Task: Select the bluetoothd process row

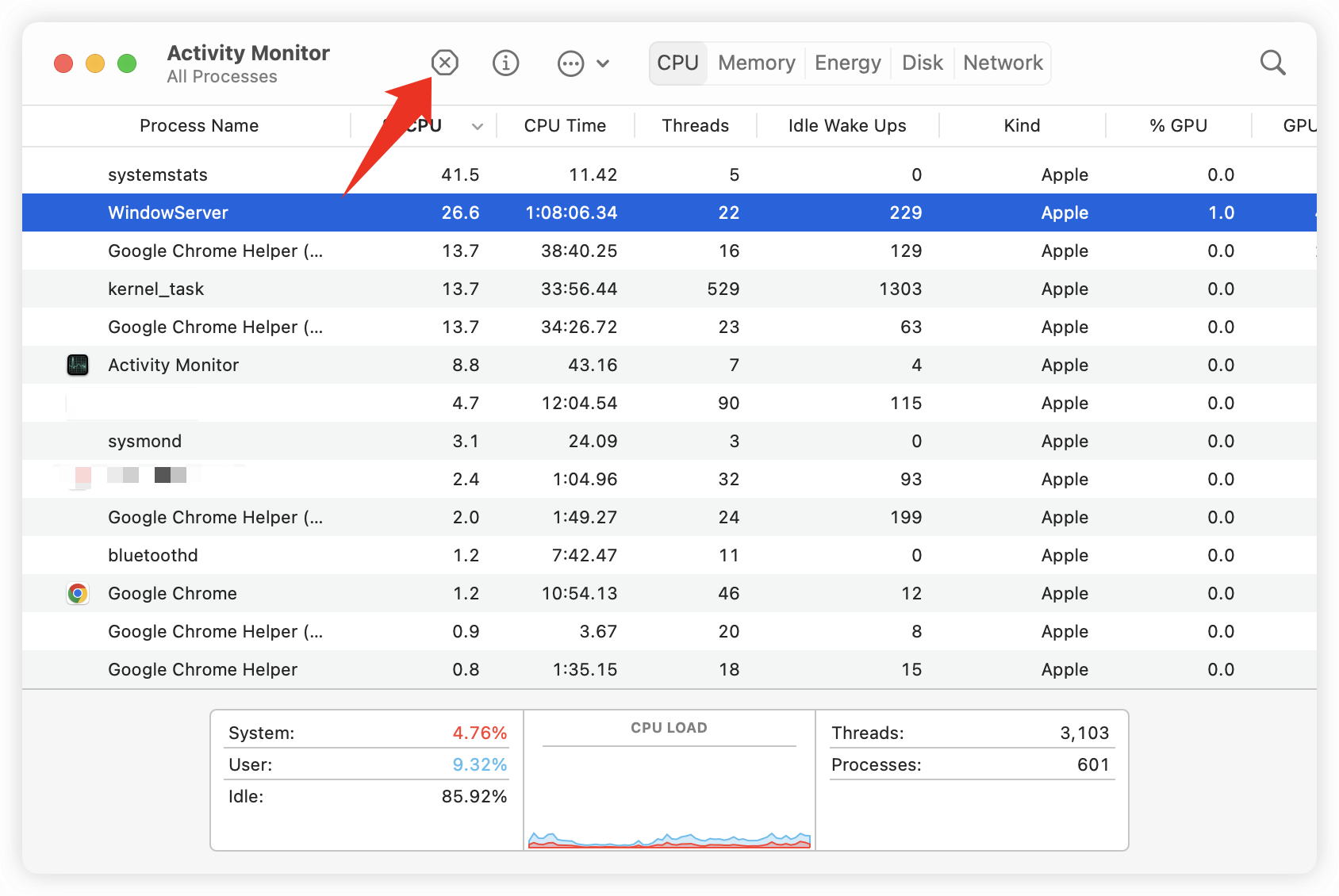Action: coord(669,555)
